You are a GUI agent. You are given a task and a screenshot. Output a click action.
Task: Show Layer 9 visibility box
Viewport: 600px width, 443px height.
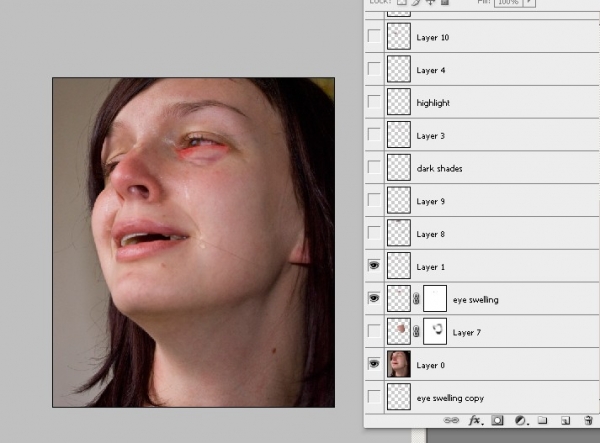[x=374, y=200]
